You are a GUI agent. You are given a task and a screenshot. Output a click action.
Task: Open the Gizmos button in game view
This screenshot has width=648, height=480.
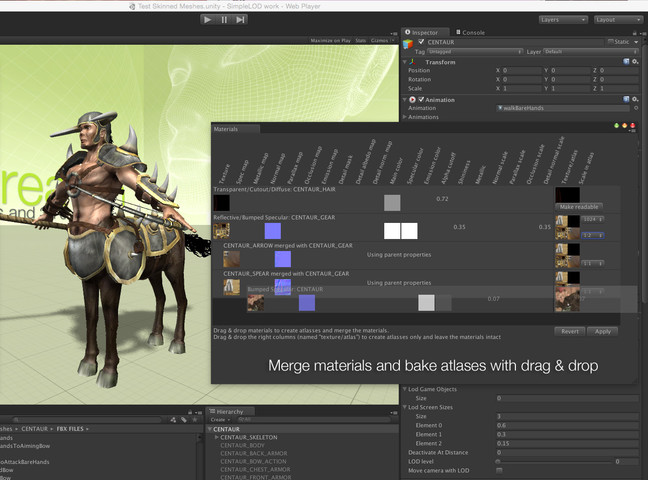click(382, 41)
